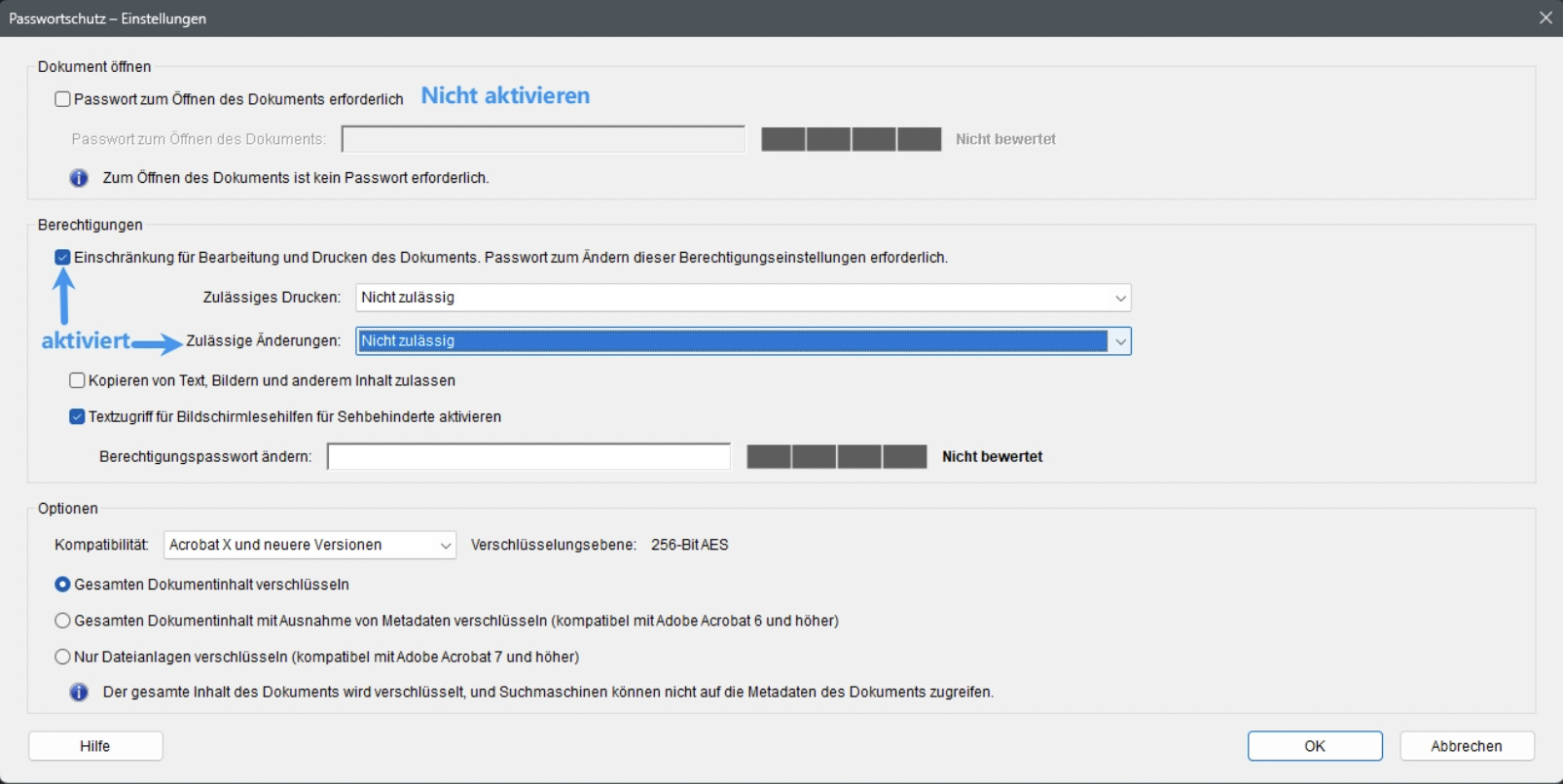The image size is (1563, 784).
Task: Disable 'Textzugriff für Bildschirmlesehilfen' checkbox
Action: pyautogui.click(x=77, y=416)
